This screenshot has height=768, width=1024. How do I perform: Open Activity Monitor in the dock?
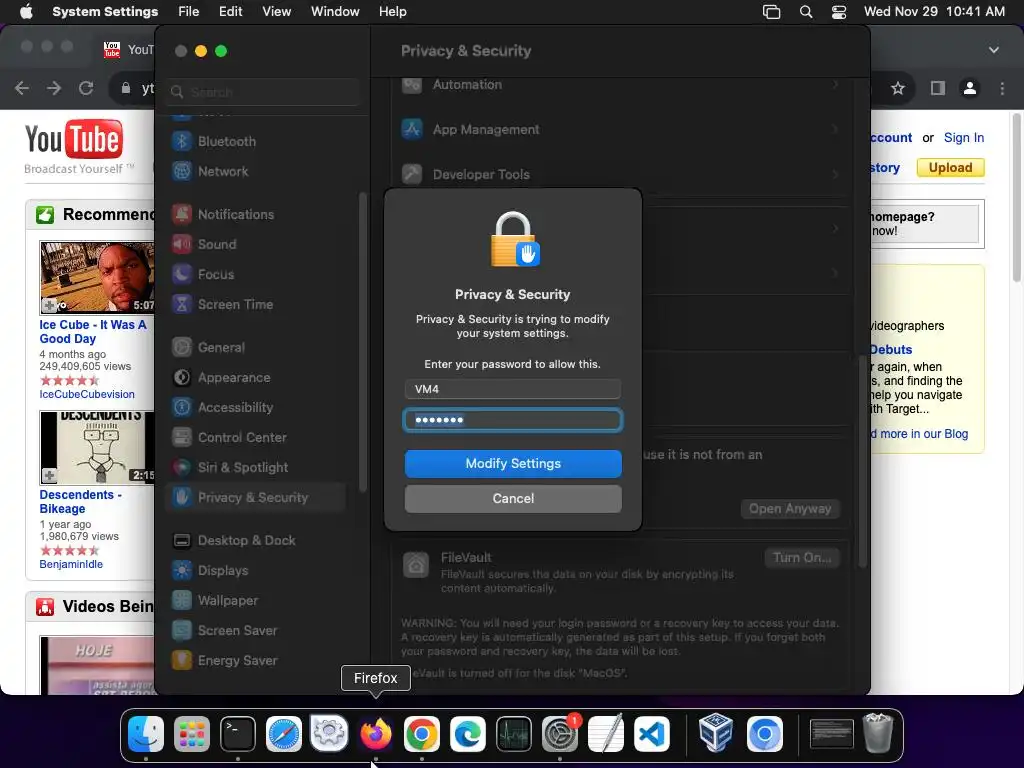click(x=514, y=733)
